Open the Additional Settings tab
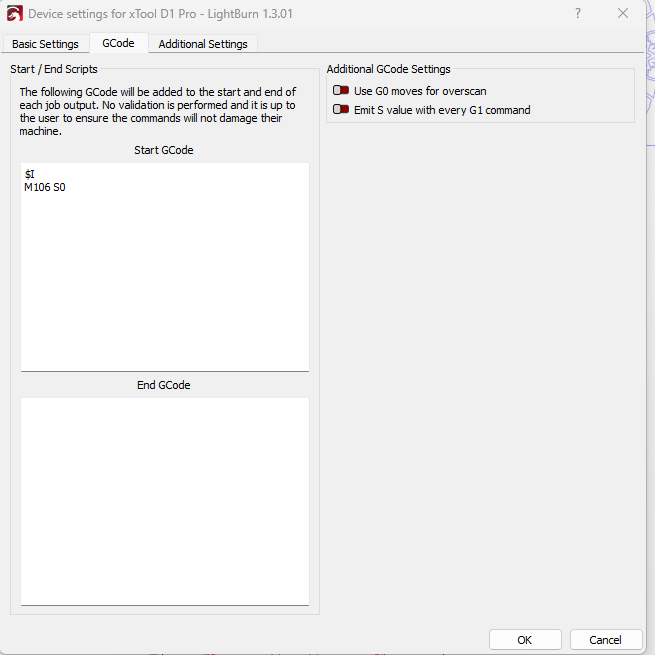The width and height of the screenshot is (655, 655). pos(203,44)
